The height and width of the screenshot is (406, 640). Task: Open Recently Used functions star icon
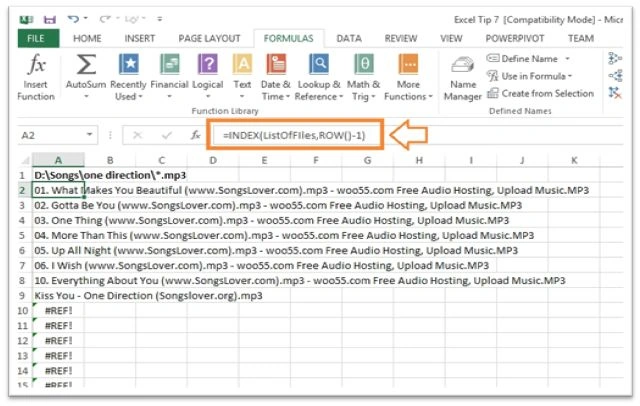click(129, 64)
